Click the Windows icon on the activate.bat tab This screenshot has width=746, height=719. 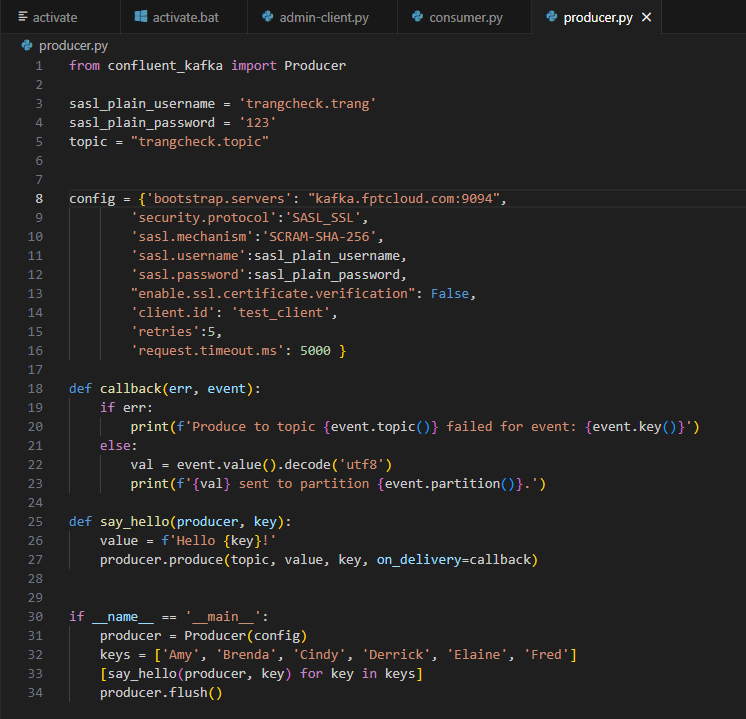click(142, 18)
